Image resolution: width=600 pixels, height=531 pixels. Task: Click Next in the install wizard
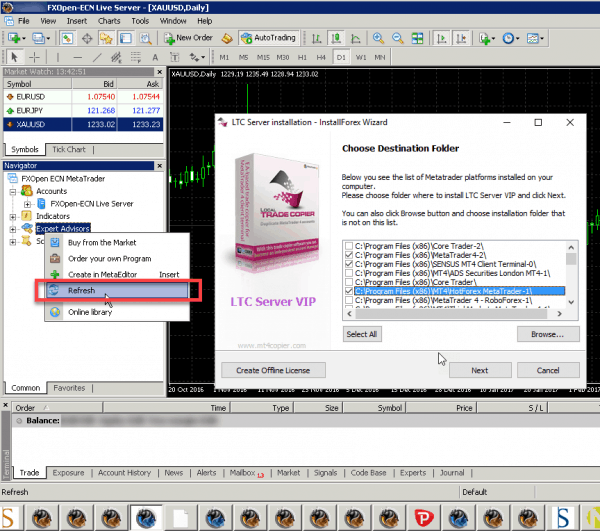coord(480,370)
